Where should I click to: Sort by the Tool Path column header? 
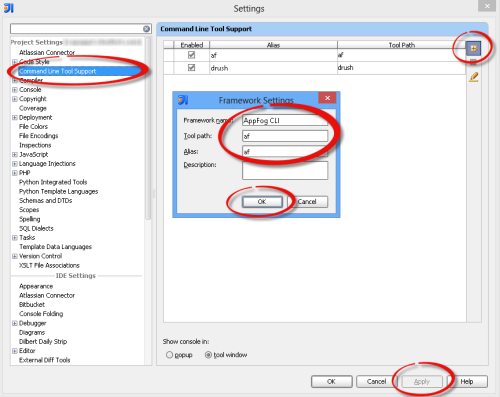click(x=401, y=45)
